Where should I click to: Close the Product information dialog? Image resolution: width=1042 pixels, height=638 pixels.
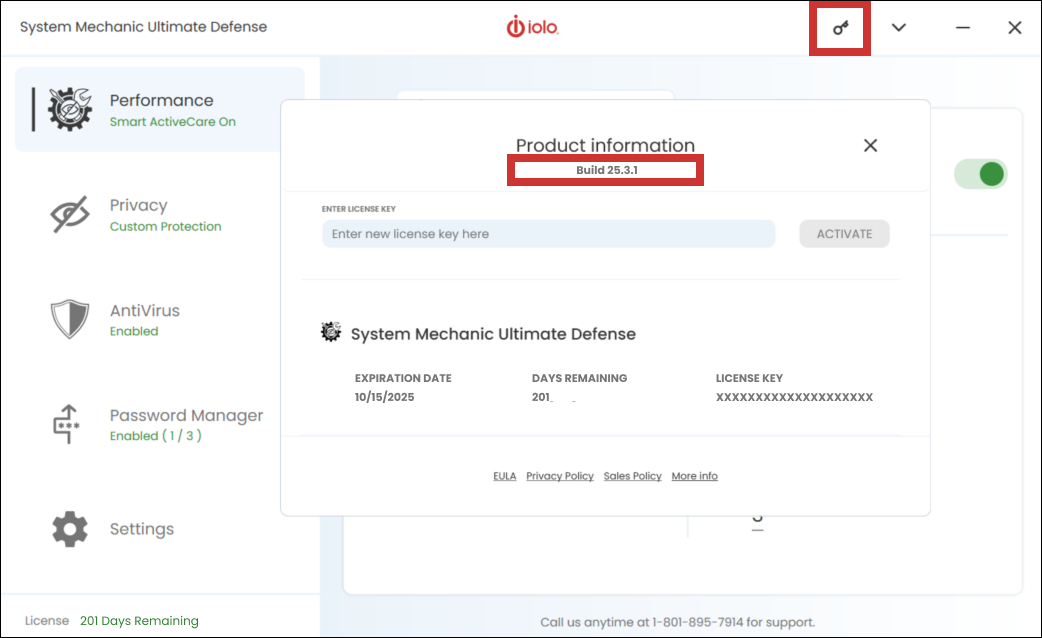click(x=871, y=146)
